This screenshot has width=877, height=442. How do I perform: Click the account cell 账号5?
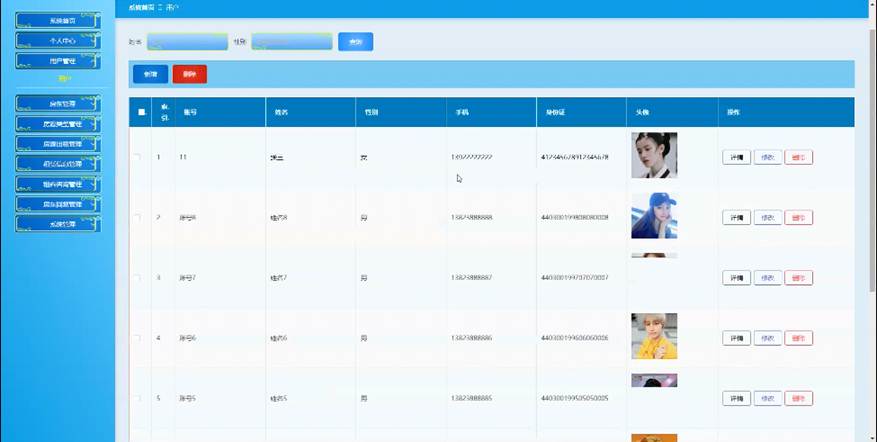coord(187,398)
